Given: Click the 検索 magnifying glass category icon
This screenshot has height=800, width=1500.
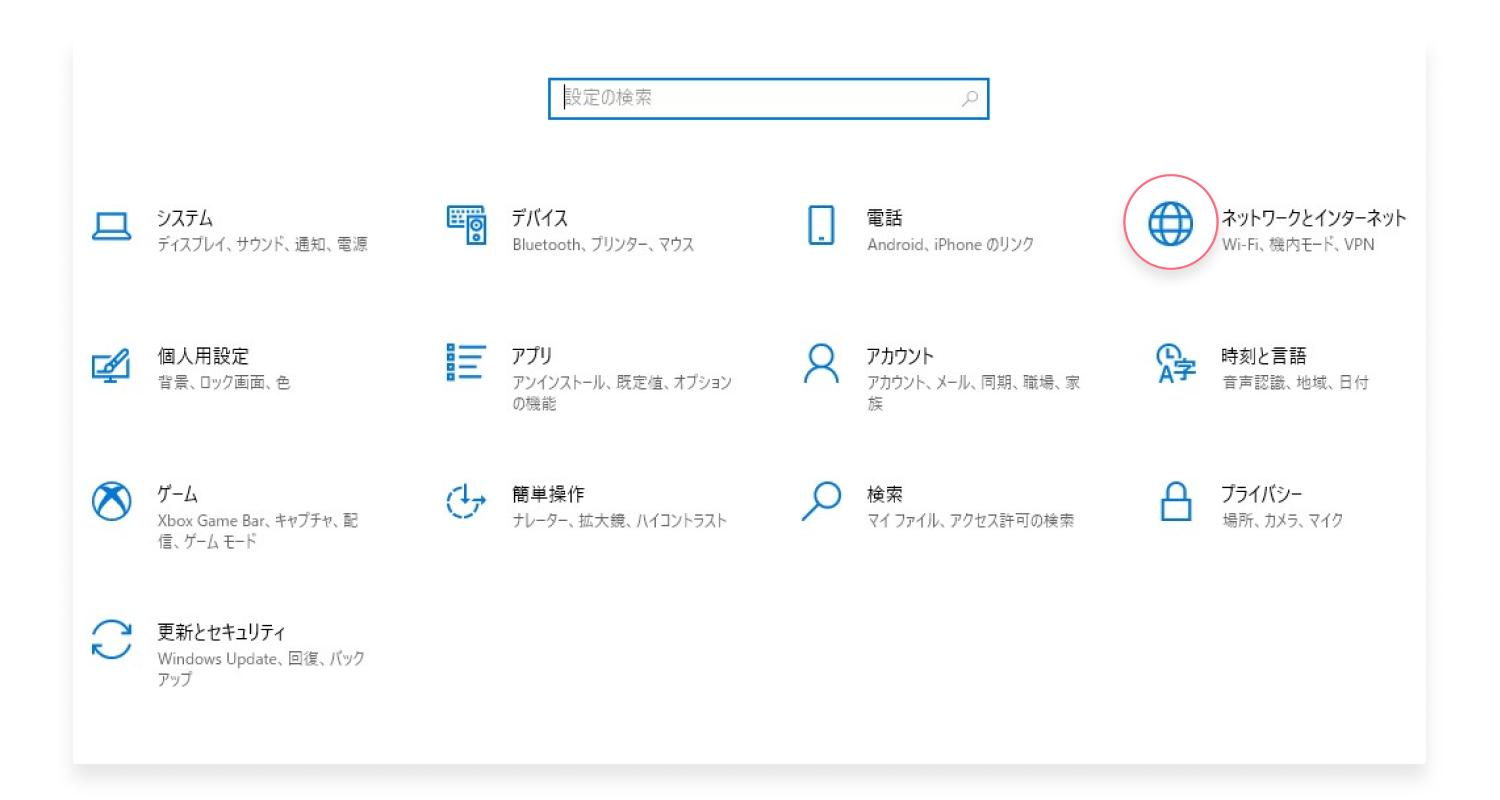Looking at the screenshot, I should (822, 501).
